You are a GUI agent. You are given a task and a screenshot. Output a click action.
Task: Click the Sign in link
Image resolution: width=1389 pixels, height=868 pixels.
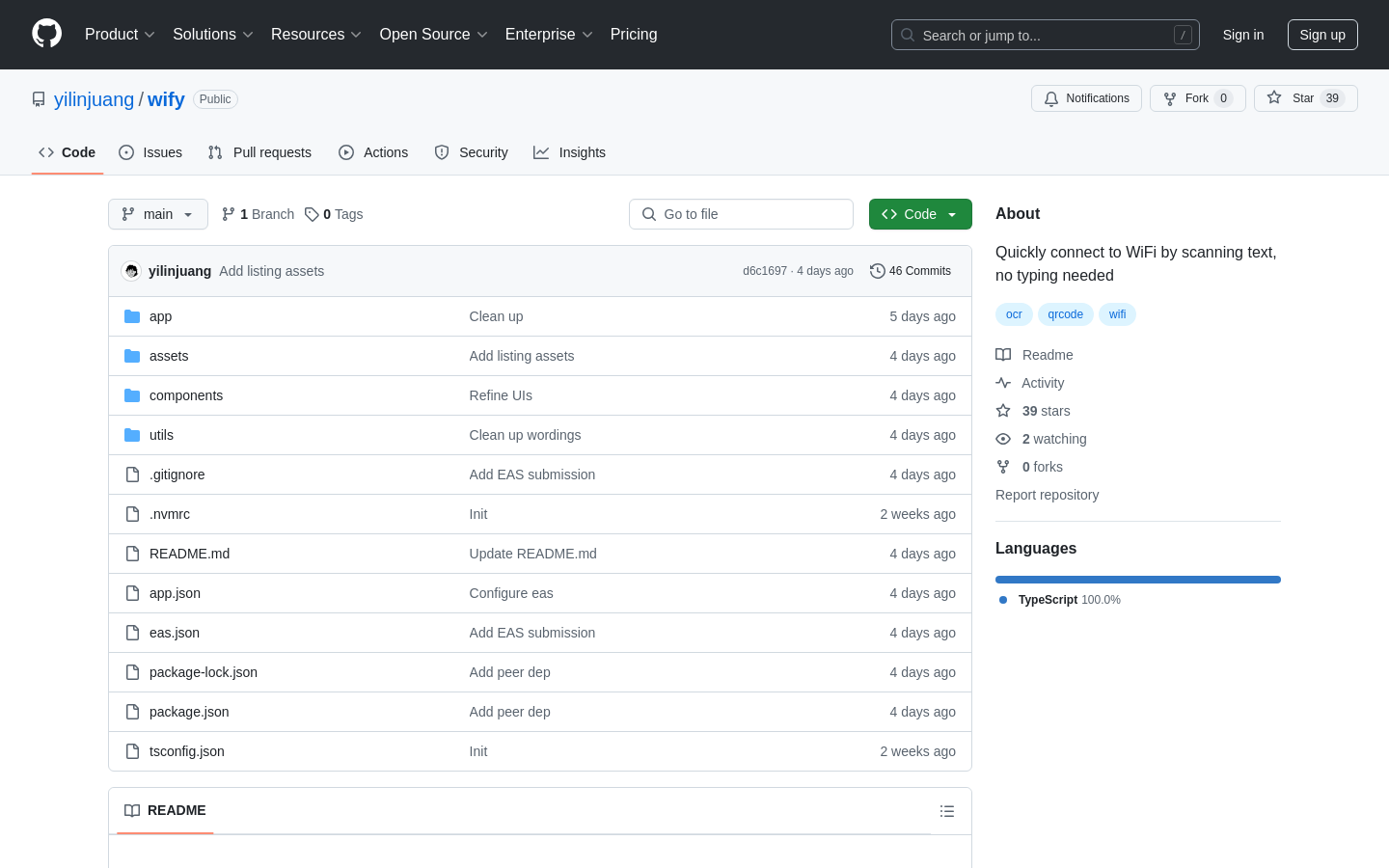click(1243, 35)
